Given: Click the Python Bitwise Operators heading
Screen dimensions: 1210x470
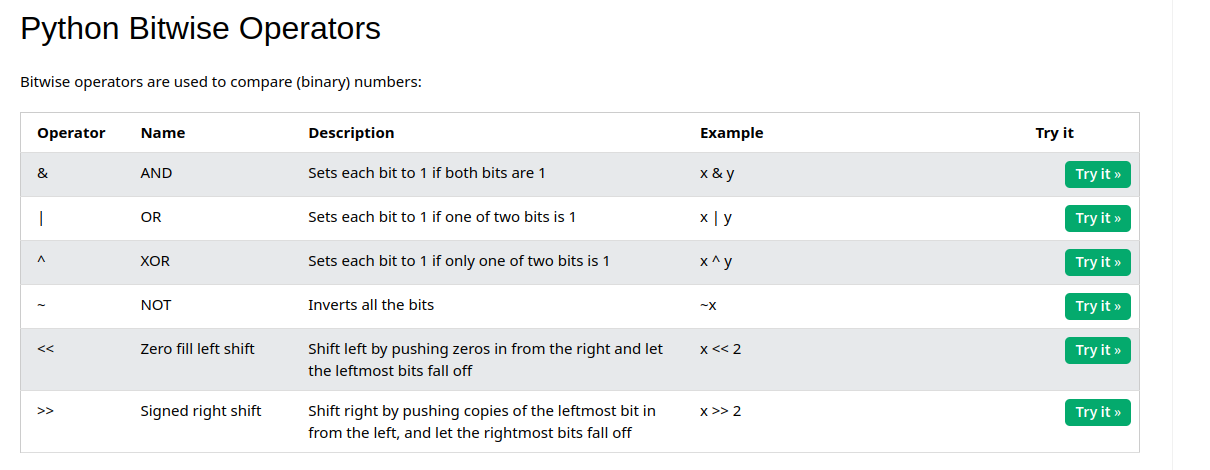Looking at the screenshot, I should pos(200,29).
